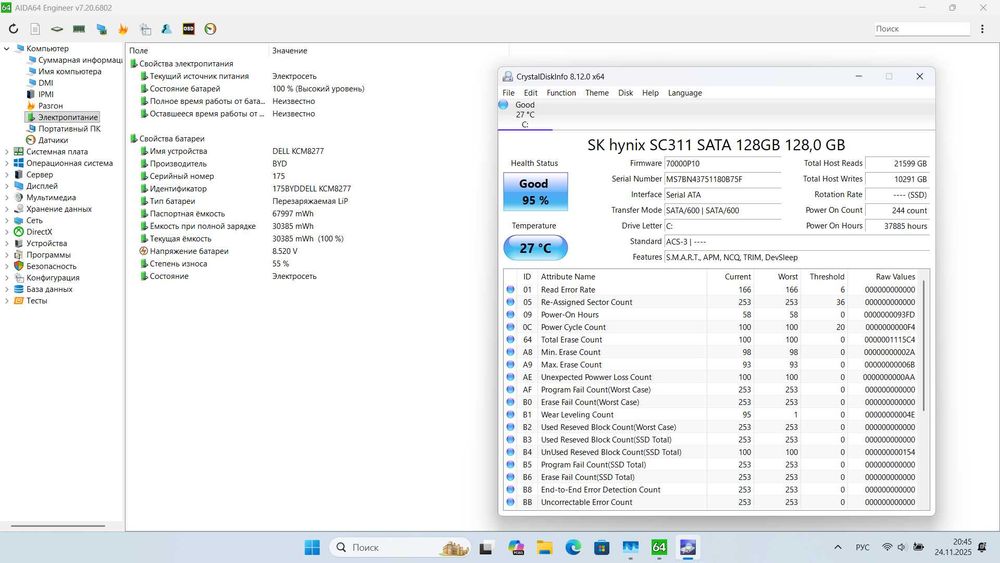The image size is (1000, 563).
Task: Select the Разгон tree item
Action: click(45, 106)
